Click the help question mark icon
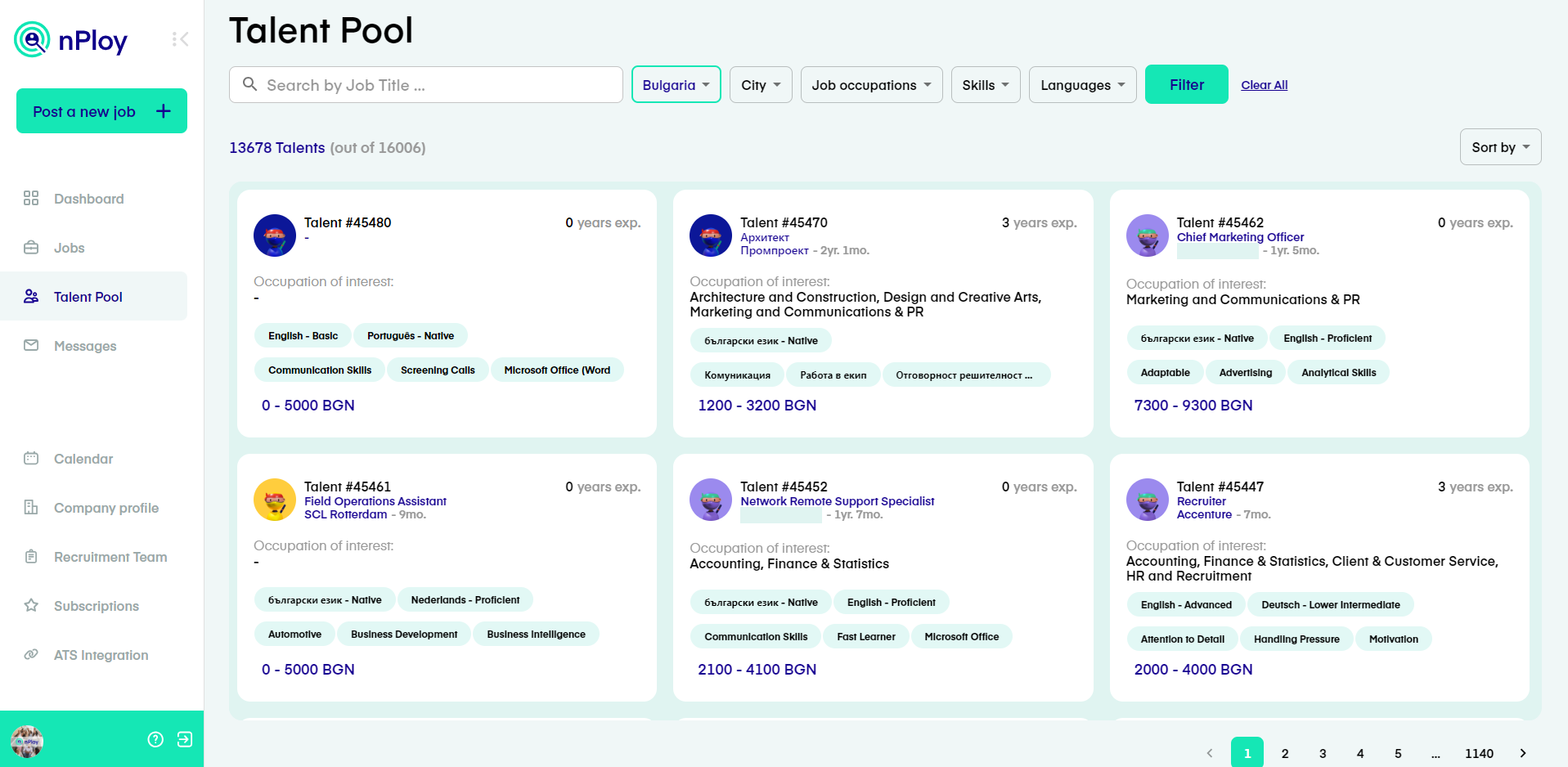The height and width of the screenshot is (767, 1568). tap(155, 739)
